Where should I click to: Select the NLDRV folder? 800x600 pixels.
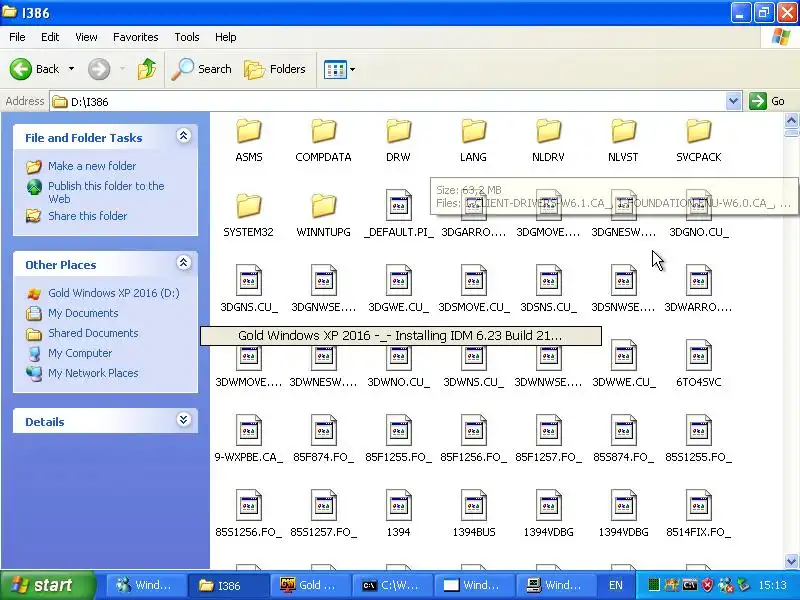coord(548,141)
